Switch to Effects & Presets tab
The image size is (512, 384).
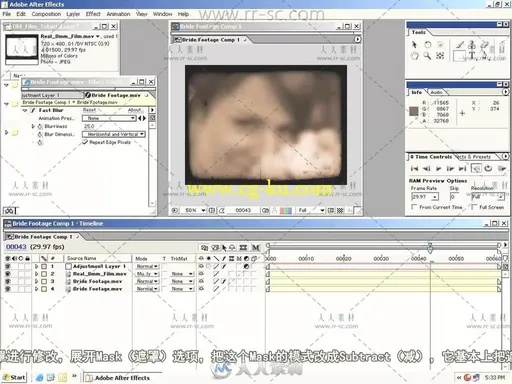click(x=473, y=157)
